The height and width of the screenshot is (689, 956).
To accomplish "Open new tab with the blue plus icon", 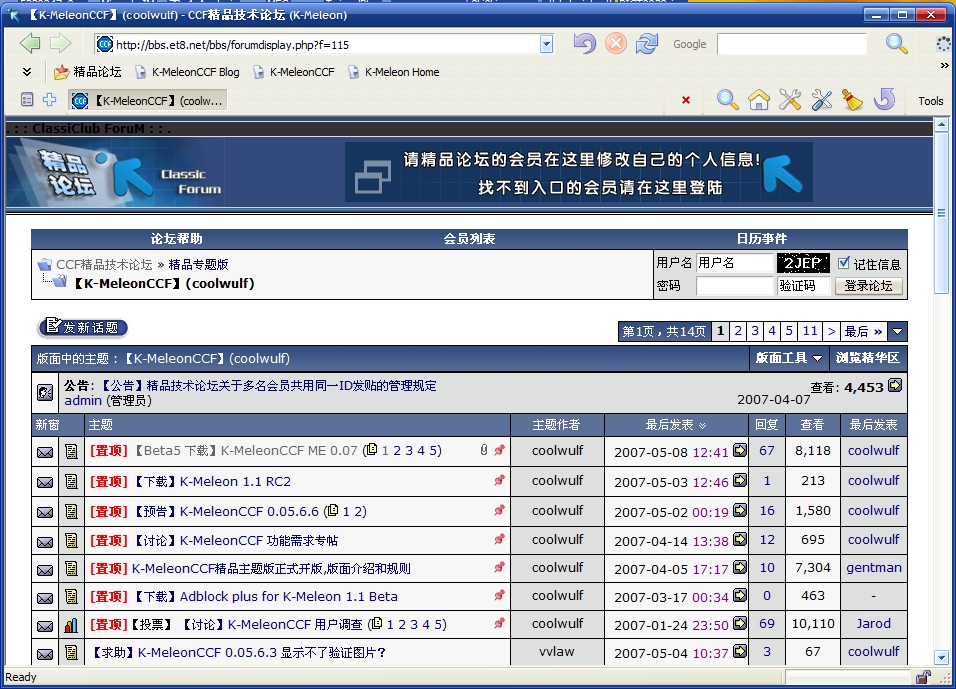I will point(49,99).
